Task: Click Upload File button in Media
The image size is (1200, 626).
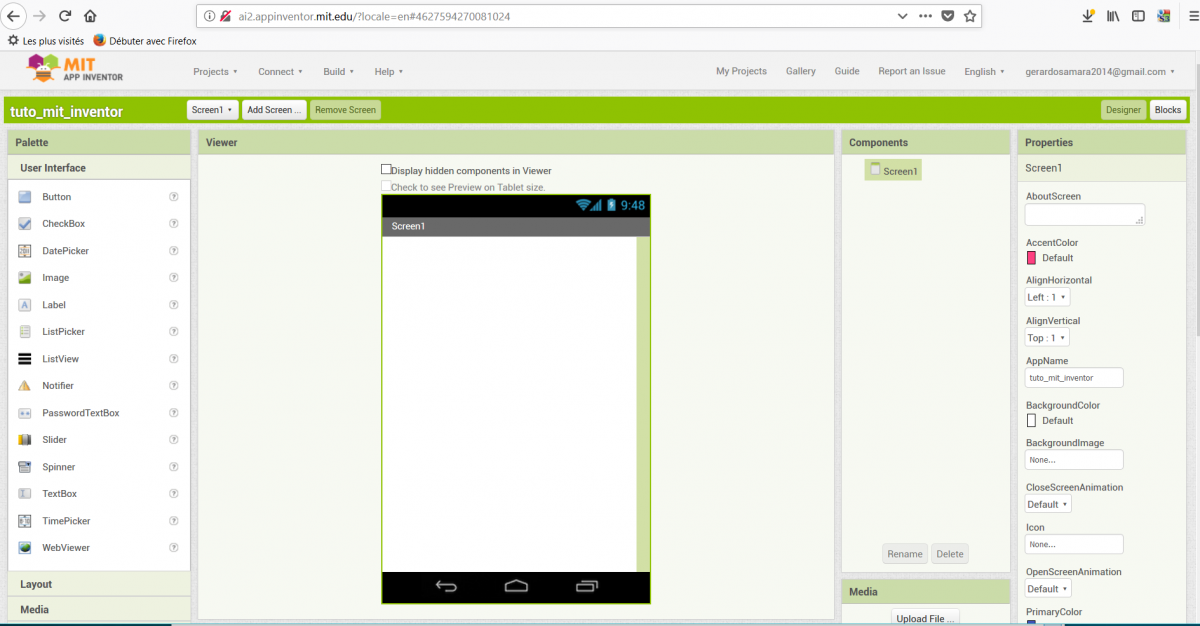Action: coord(925,619)
